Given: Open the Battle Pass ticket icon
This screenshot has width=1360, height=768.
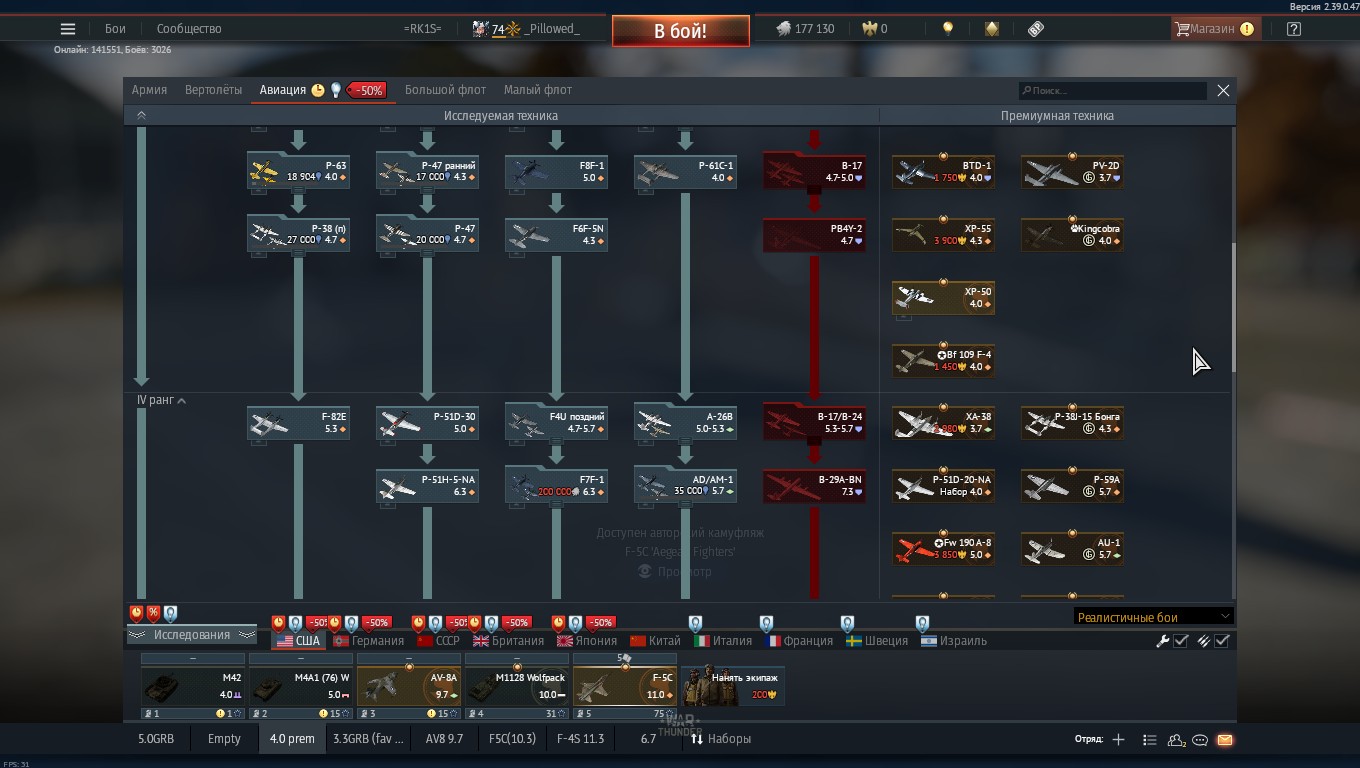Looking at the screenshot, I should 1036,29.
